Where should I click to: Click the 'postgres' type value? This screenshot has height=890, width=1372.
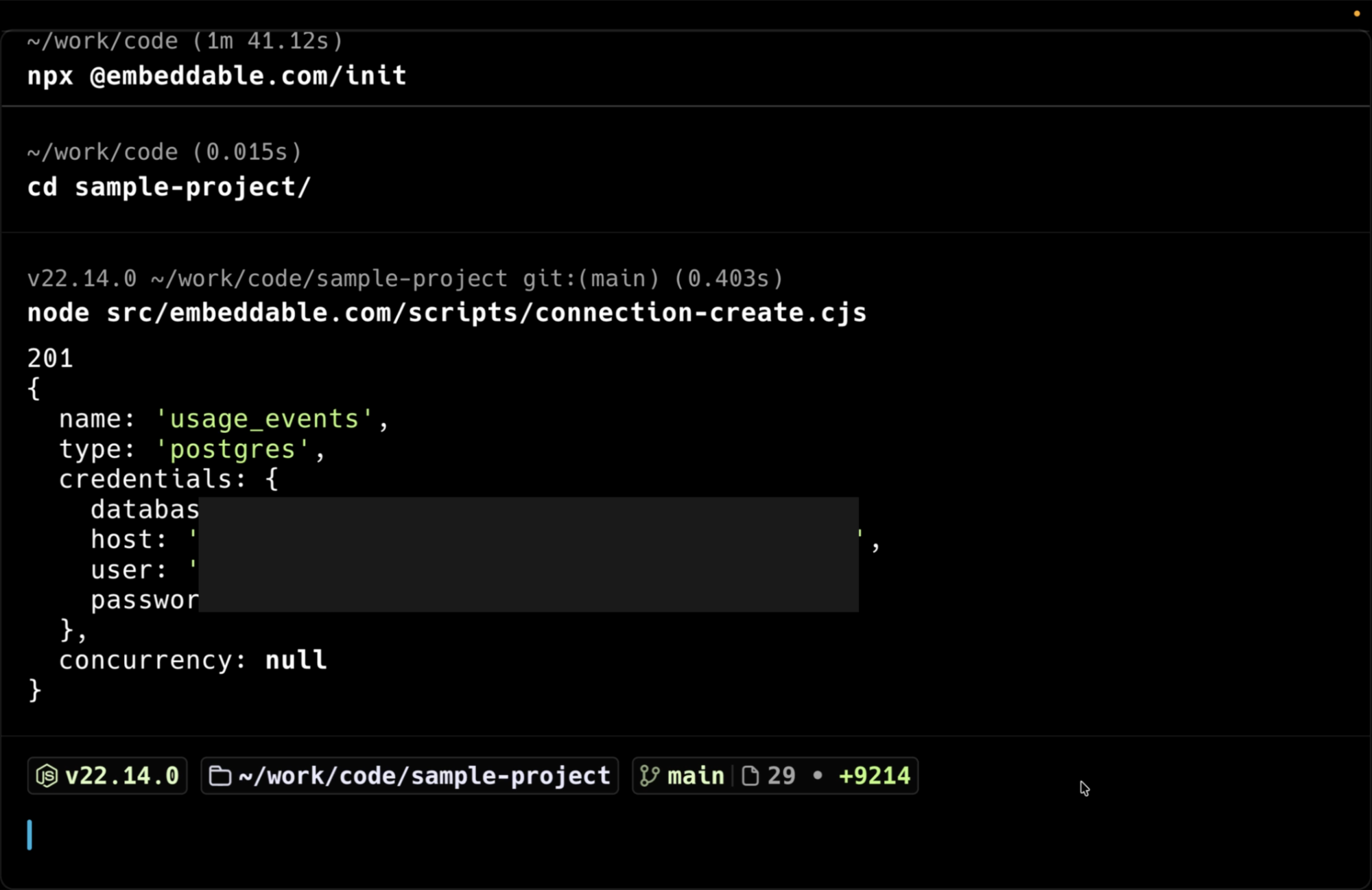[x=233, y=449]
